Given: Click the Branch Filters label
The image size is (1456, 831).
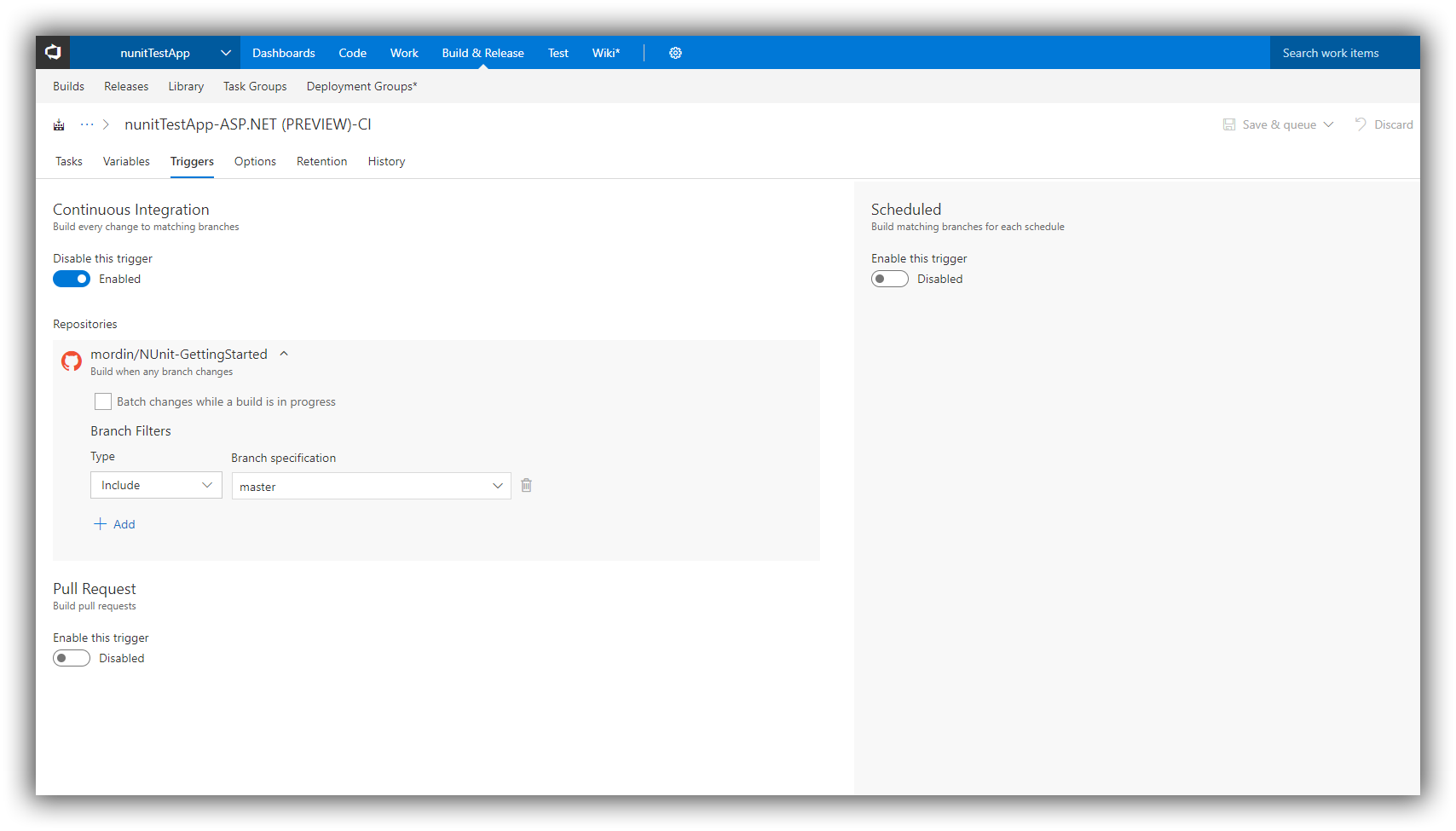Looking at the screenshot, I should pos(130,431).
